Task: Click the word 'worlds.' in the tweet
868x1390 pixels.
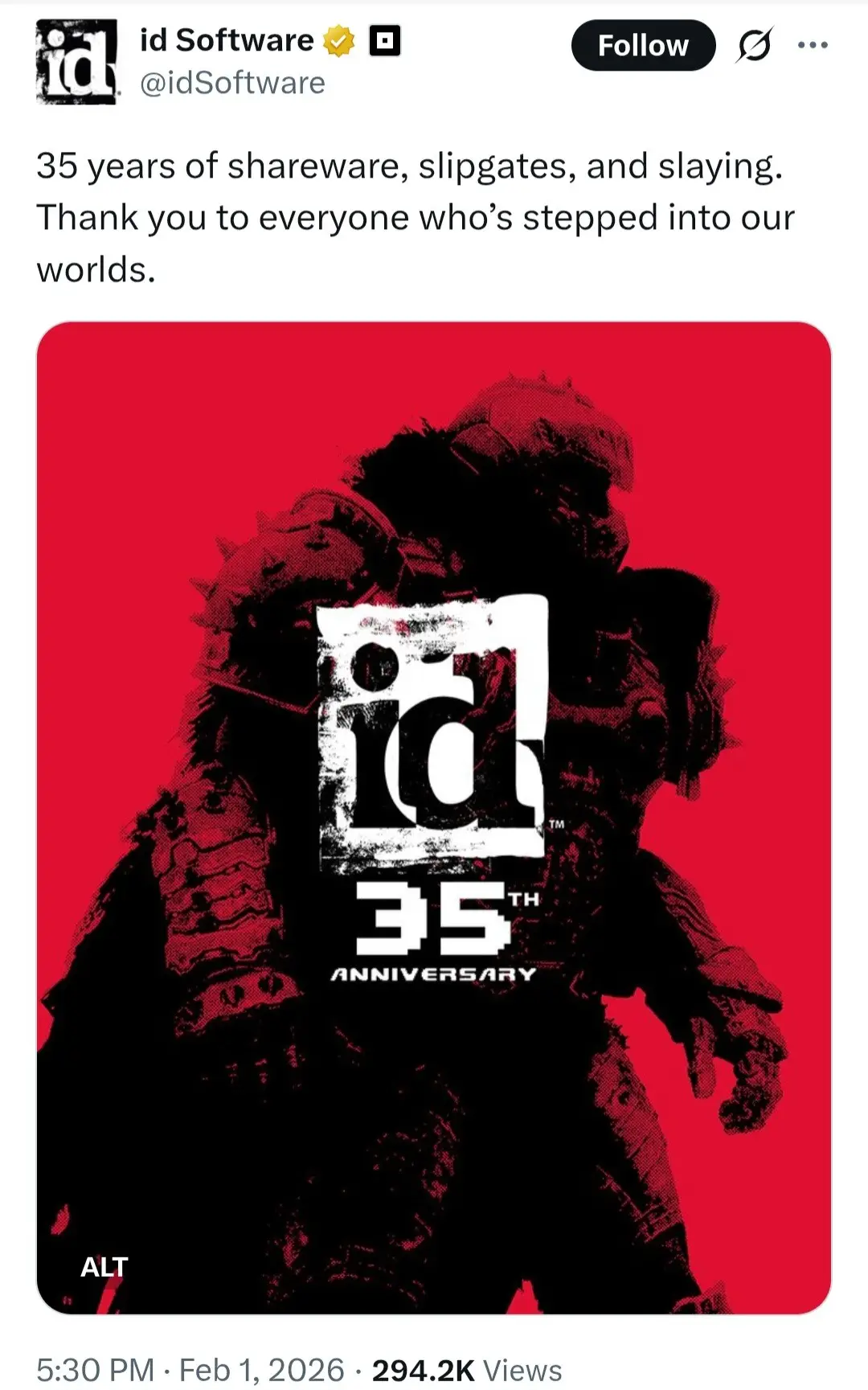Action: point(96,269)
